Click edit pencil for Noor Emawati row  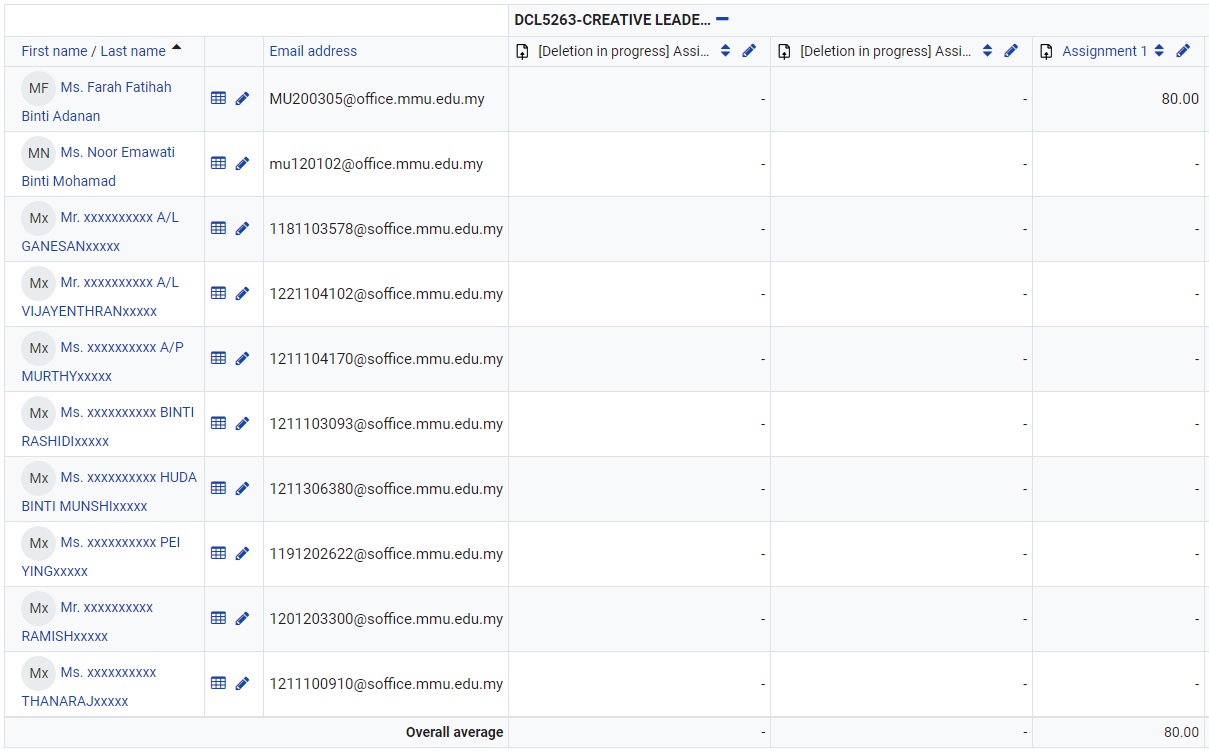coord(242,164)
